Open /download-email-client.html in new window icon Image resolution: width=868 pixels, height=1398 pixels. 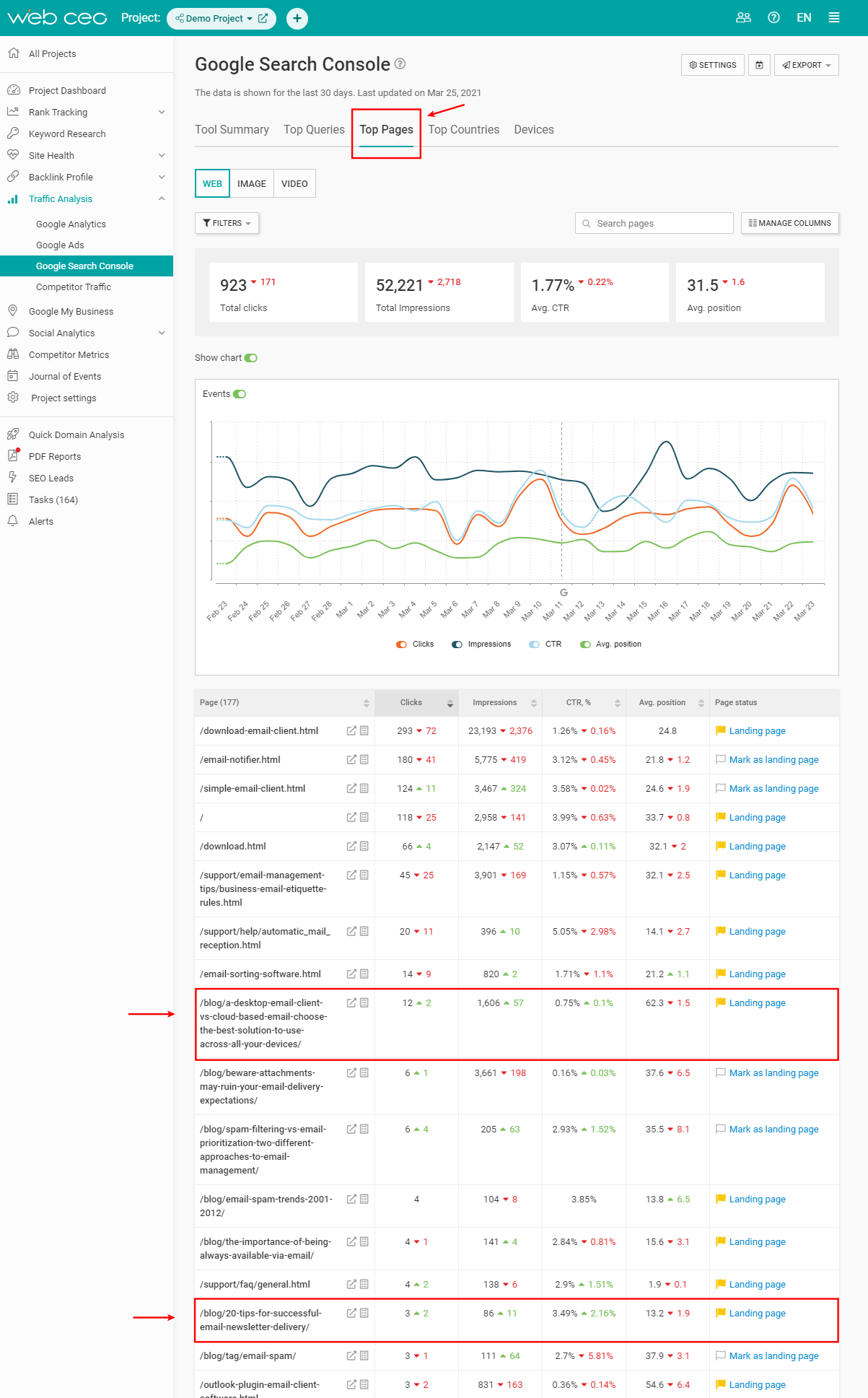pos(351,730)
